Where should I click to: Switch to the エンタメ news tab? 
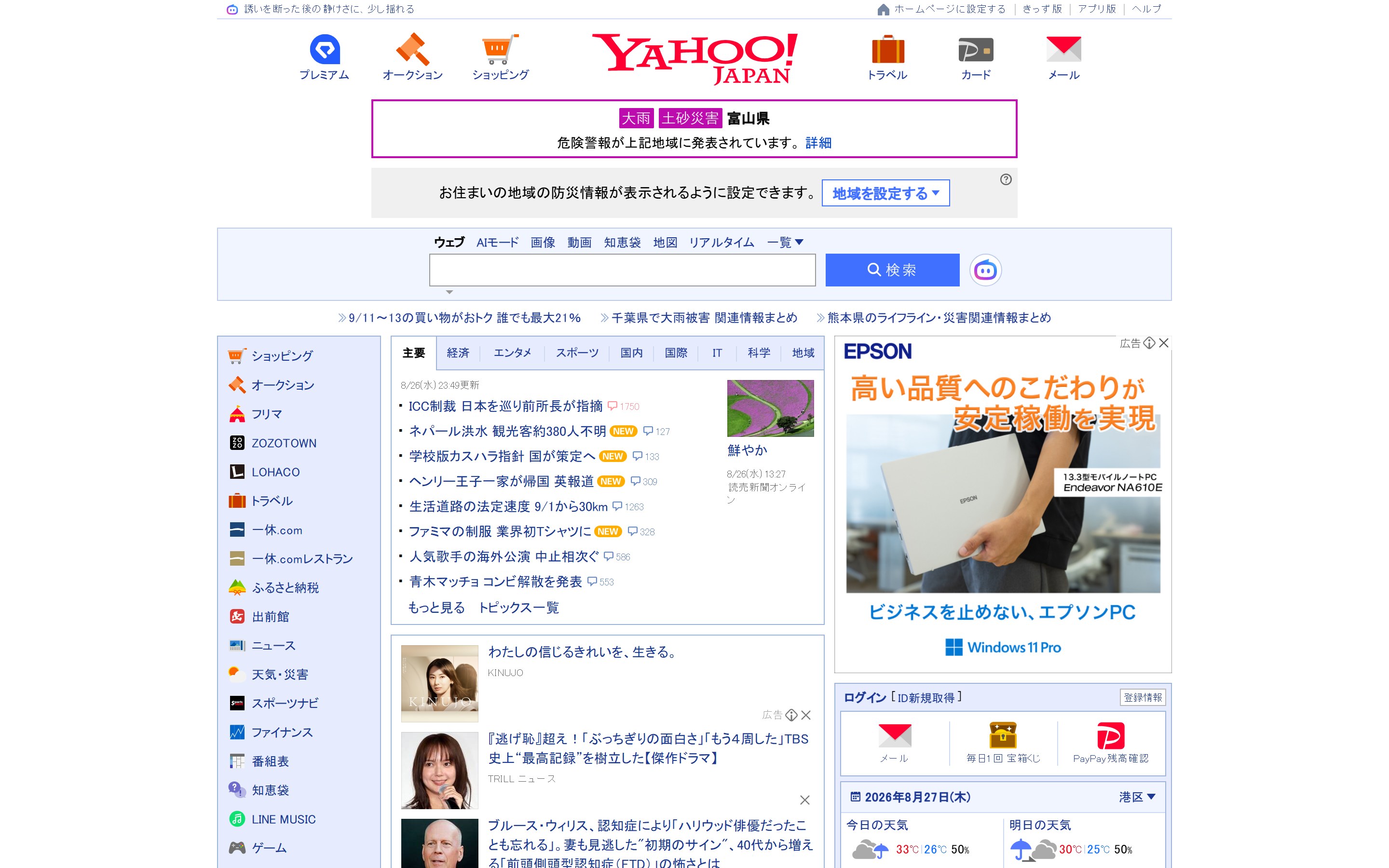513,353
